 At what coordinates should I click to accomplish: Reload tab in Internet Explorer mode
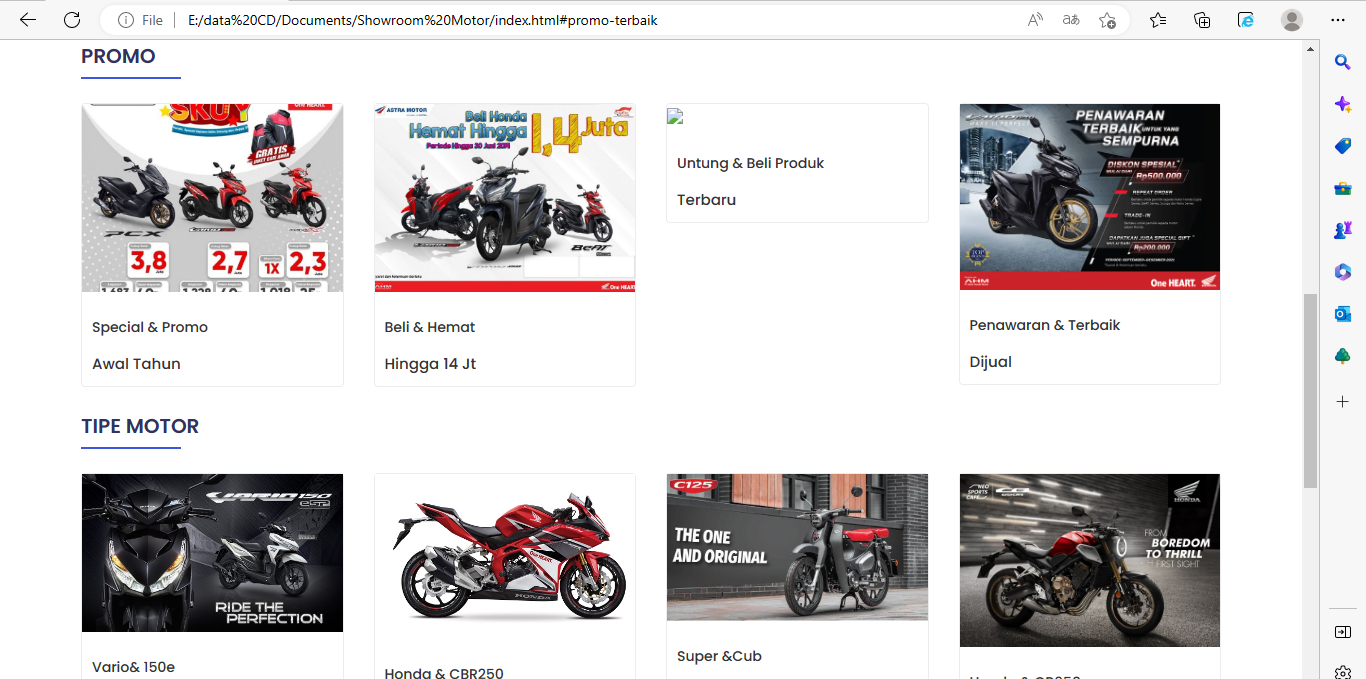(x=1246, y=20)
